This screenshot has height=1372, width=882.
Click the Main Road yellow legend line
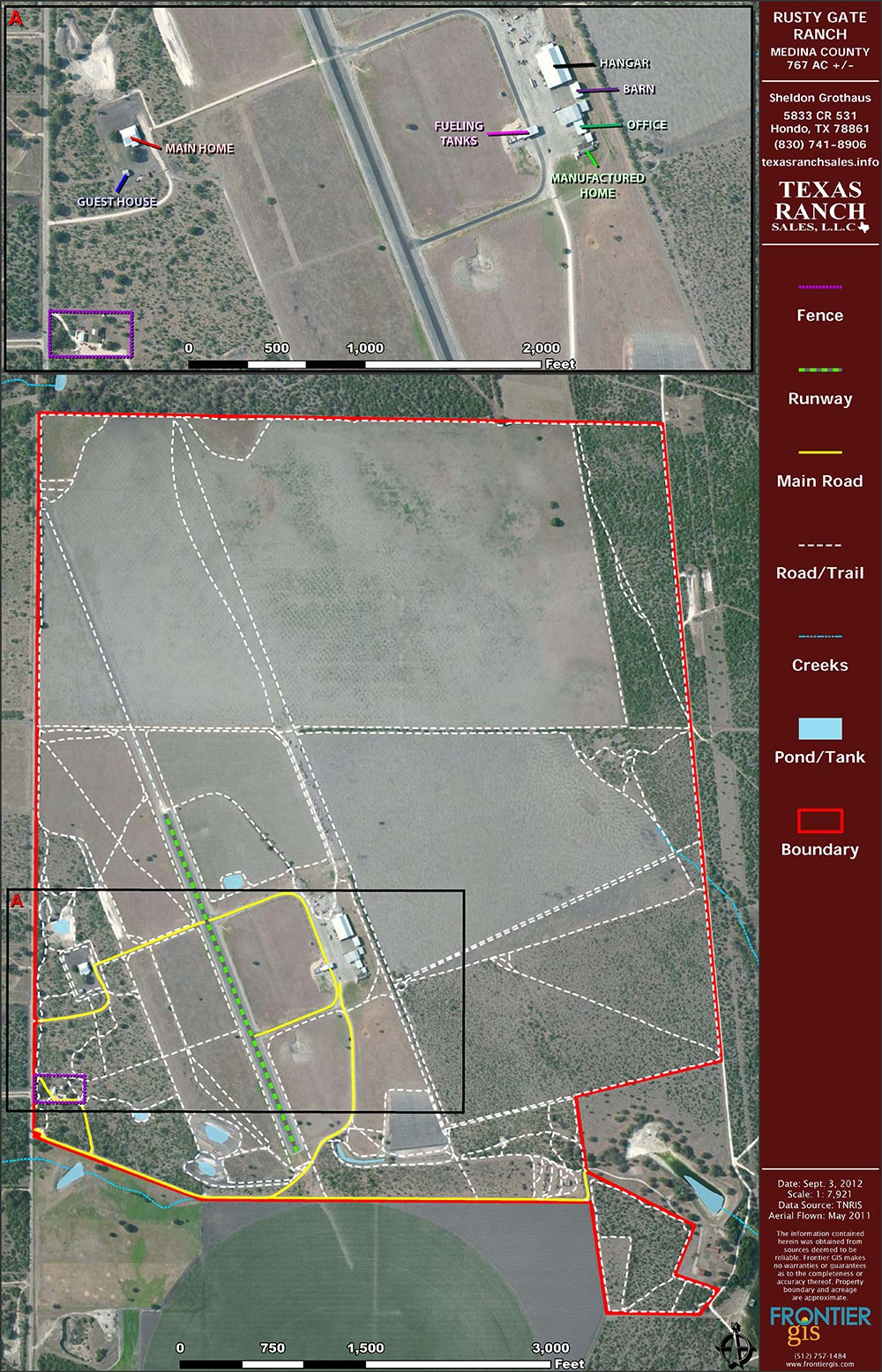(x=820, y=452)
